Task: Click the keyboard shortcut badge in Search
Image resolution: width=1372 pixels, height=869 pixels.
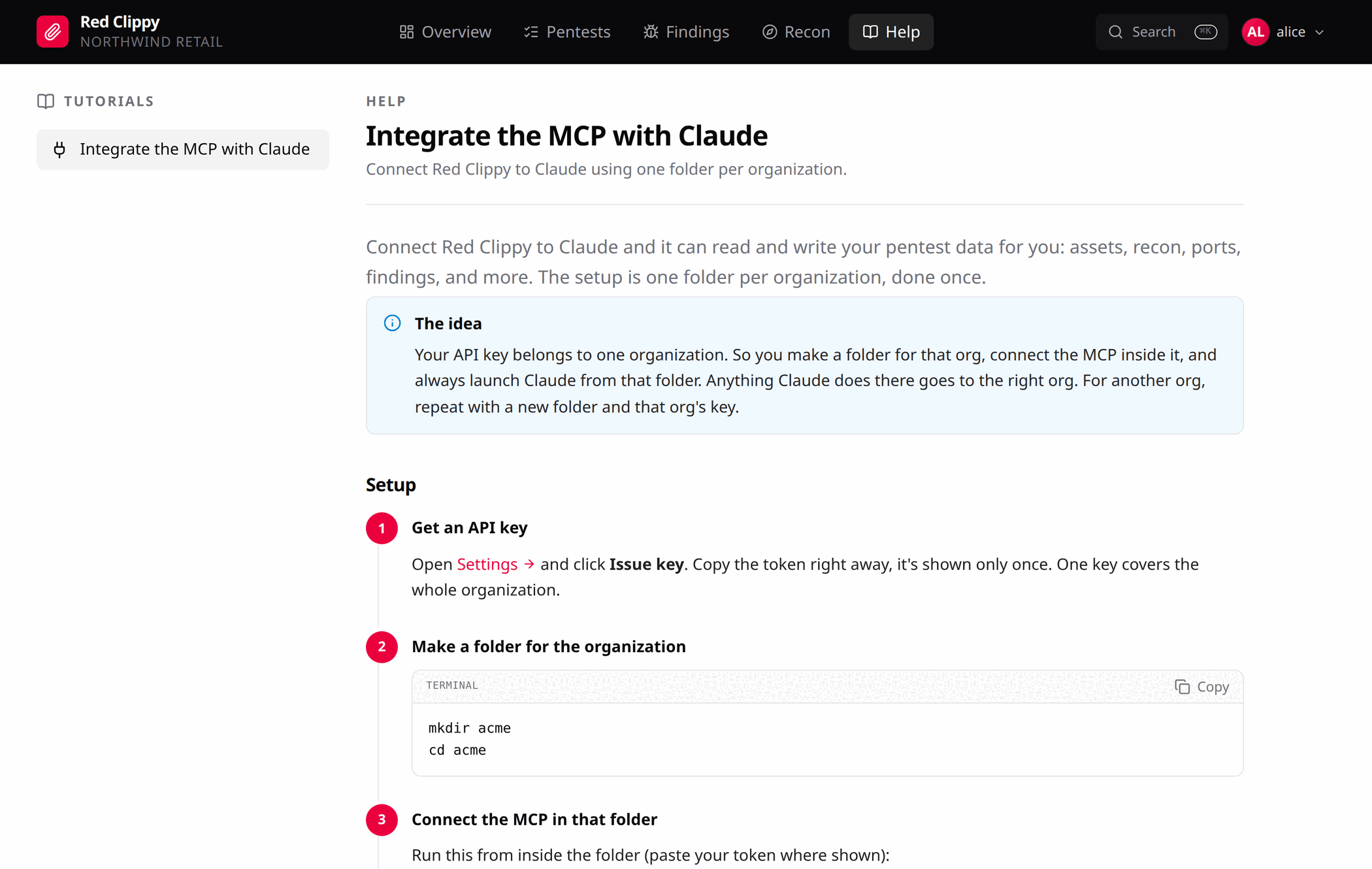Action: [x=1205, y=32]
